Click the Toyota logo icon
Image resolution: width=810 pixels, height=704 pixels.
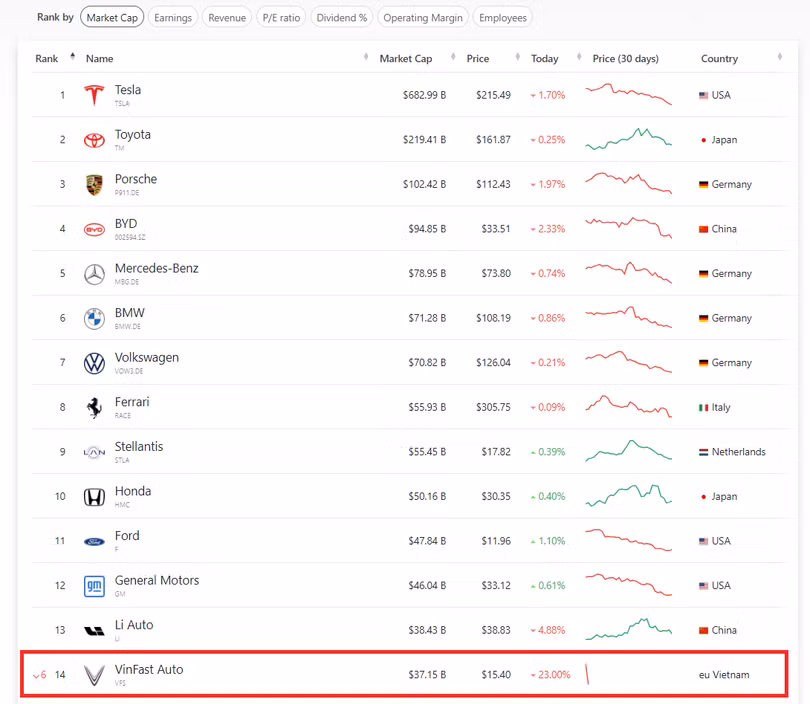(94, 140)
